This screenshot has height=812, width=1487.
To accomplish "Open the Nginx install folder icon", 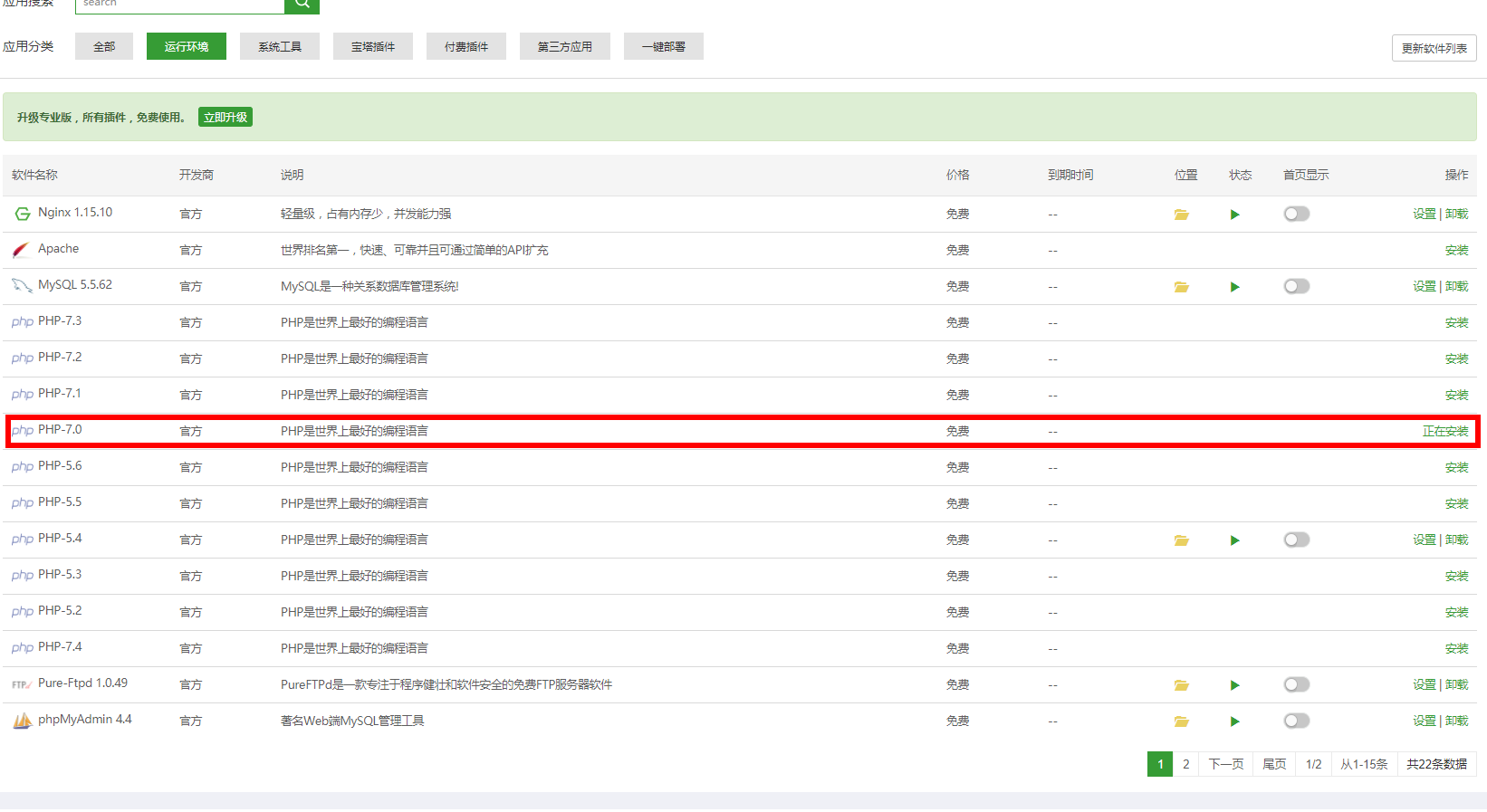I will pos(1181,215).
